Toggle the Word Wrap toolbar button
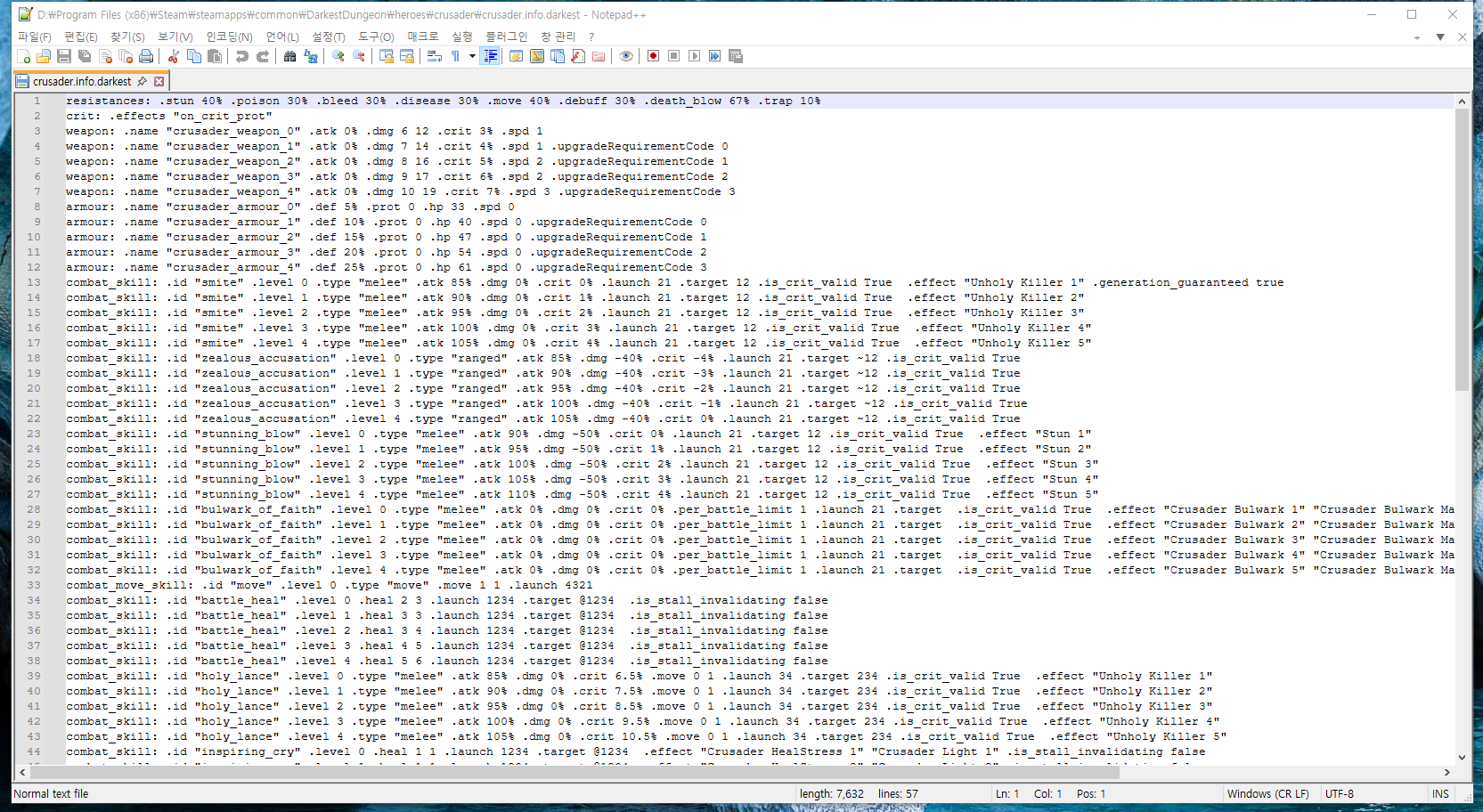The width and height of the screenshot is (1483, 812). pyautogui.click(x=435, y=56)
